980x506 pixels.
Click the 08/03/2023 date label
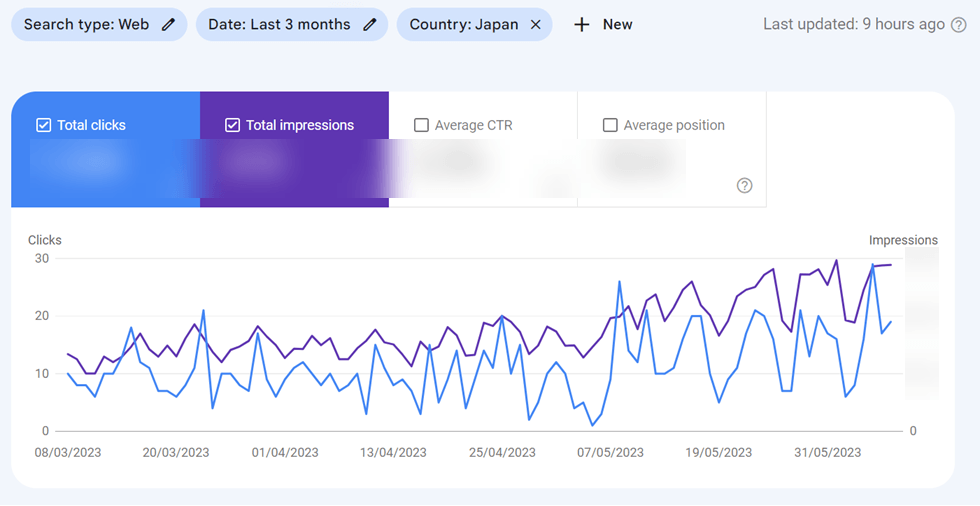(x=68, y=452)
